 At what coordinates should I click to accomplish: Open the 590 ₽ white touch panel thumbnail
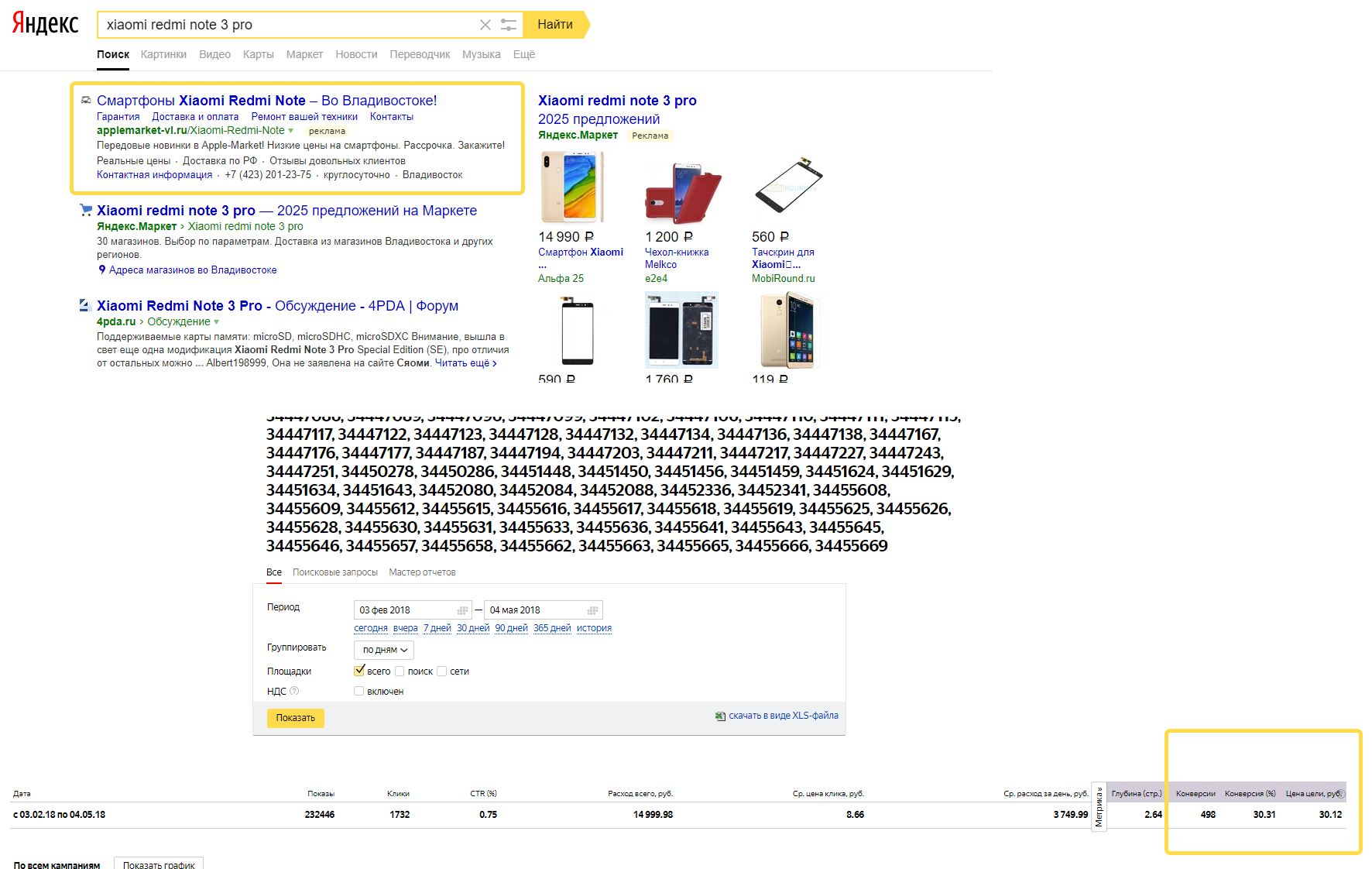[x=578, y=332]
